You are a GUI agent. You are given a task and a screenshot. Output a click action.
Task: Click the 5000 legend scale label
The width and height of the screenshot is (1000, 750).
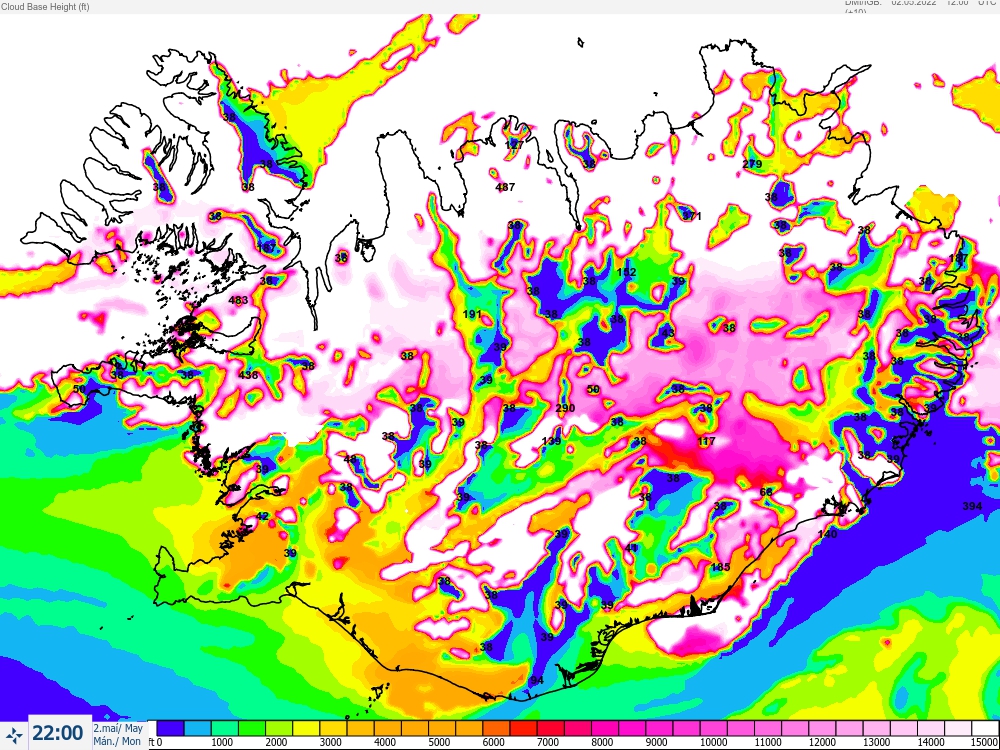click(x=438, y=742)
